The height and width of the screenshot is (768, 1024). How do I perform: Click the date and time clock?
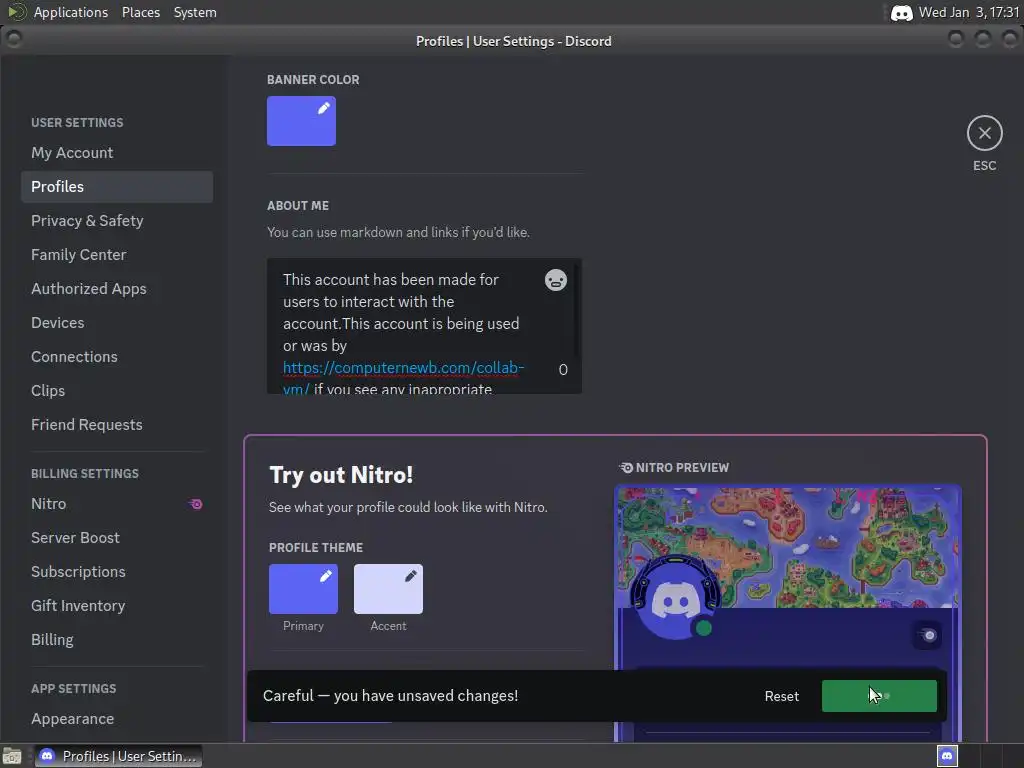[968, 12]
